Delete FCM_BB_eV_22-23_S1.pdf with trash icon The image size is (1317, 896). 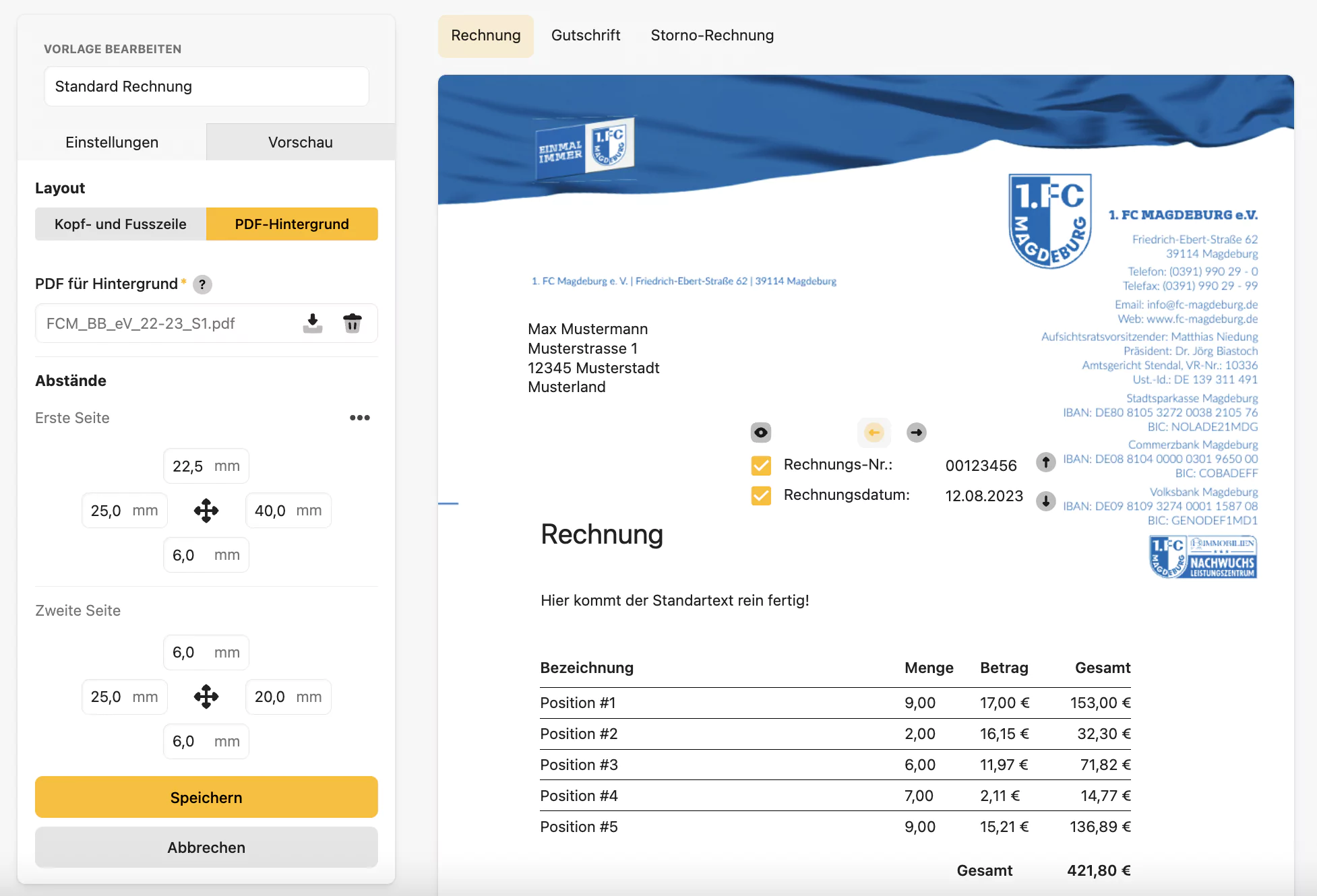tap(352, 323)
